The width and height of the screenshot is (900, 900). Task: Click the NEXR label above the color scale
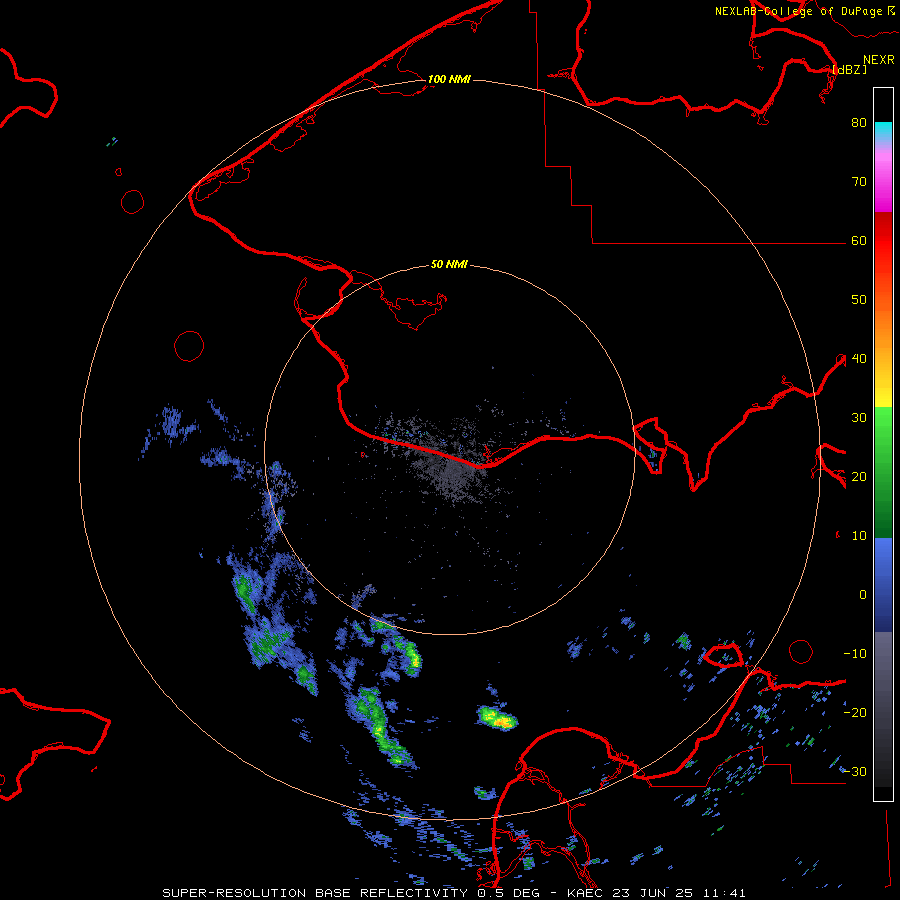coord(878,60)
